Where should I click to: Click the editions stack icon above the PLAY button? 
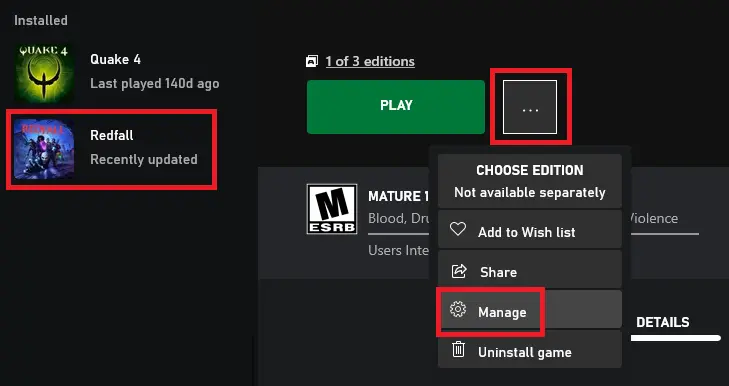tap(312, 61)
